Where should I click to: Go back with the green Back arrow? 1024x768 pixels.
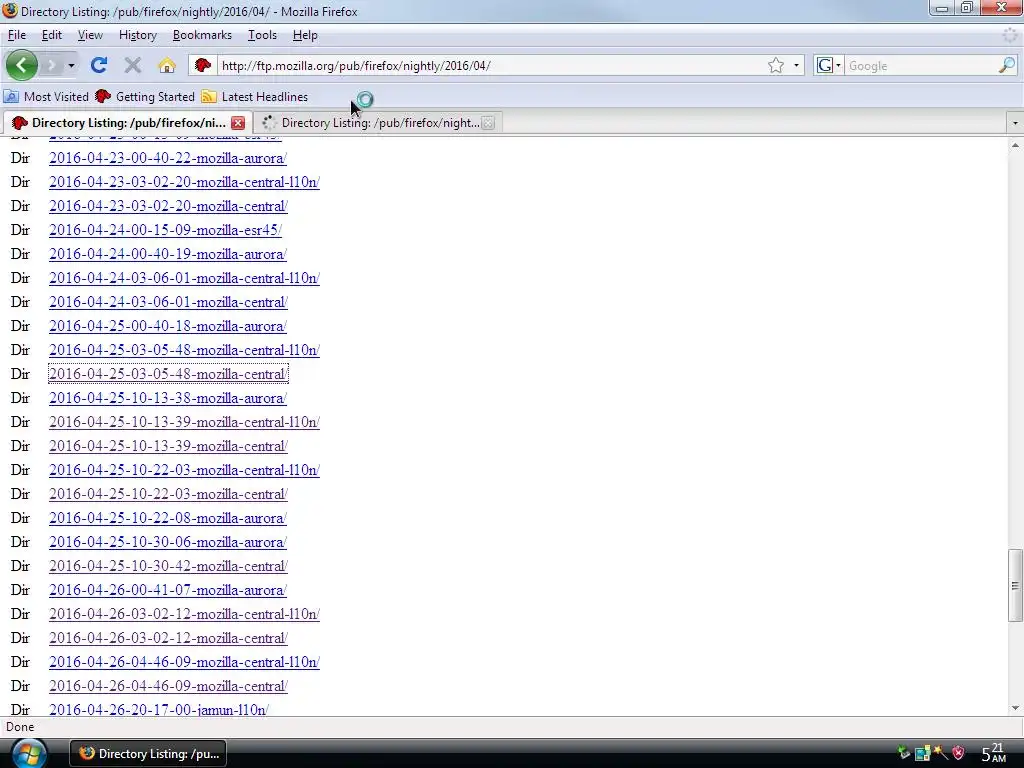(22, 65)
